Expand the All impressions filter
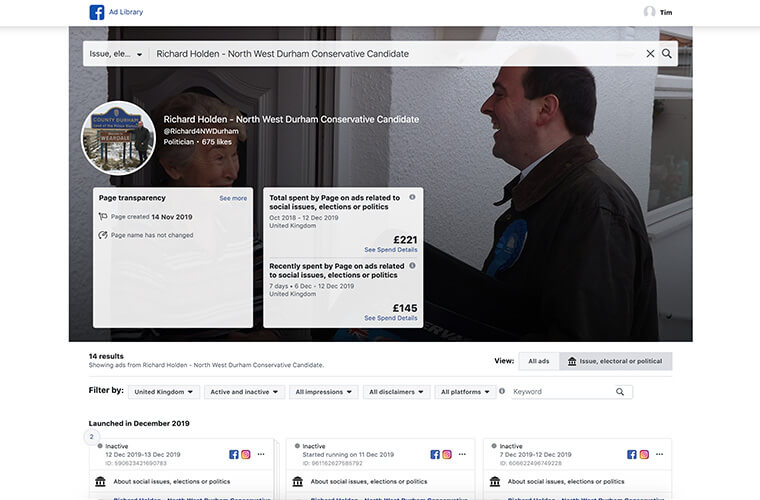Image resolution: width=760 pixels, height=500 pixels. tap(324, 392)
